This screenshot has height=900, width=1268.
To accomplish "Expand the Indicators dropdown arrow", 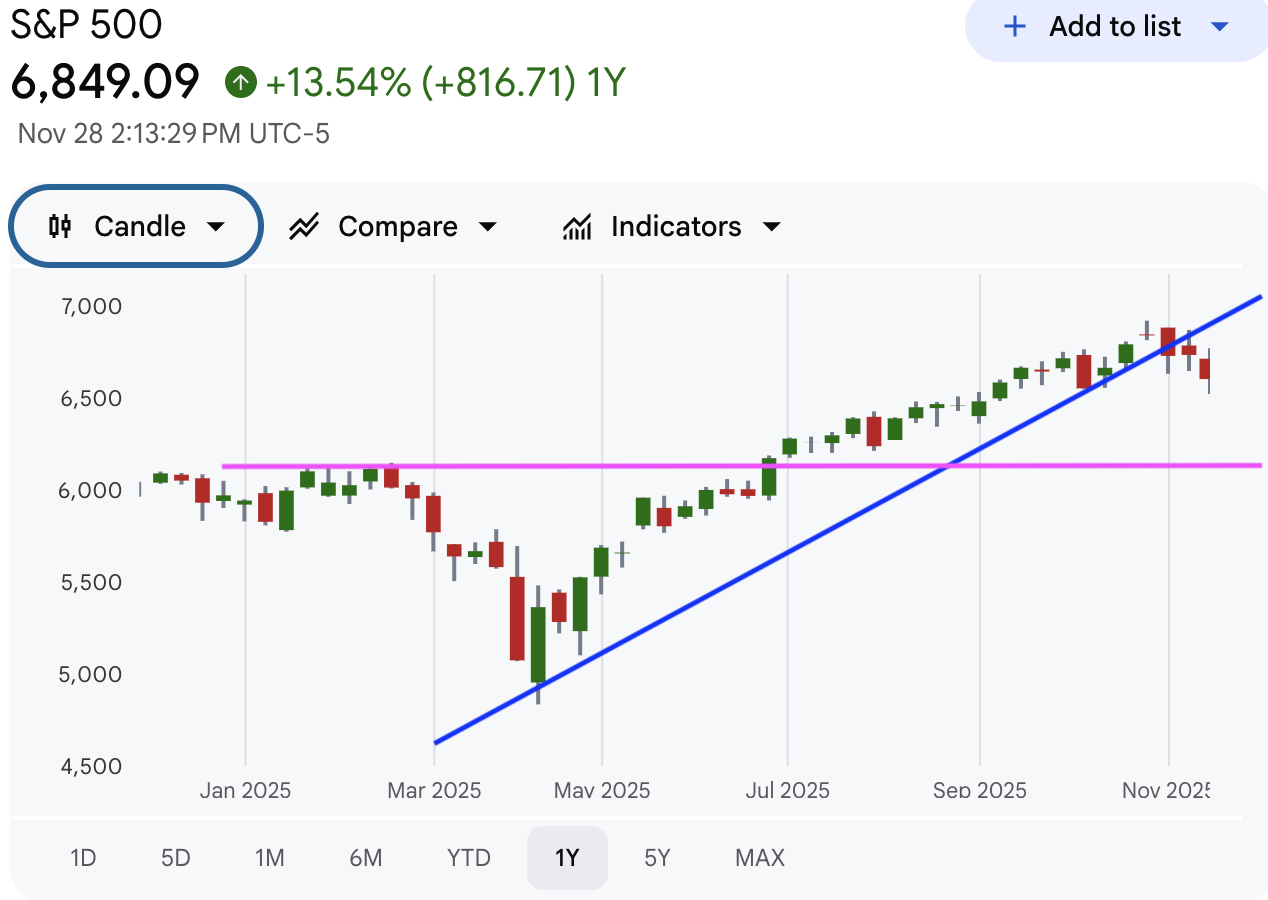I will (x=771, y=227).
